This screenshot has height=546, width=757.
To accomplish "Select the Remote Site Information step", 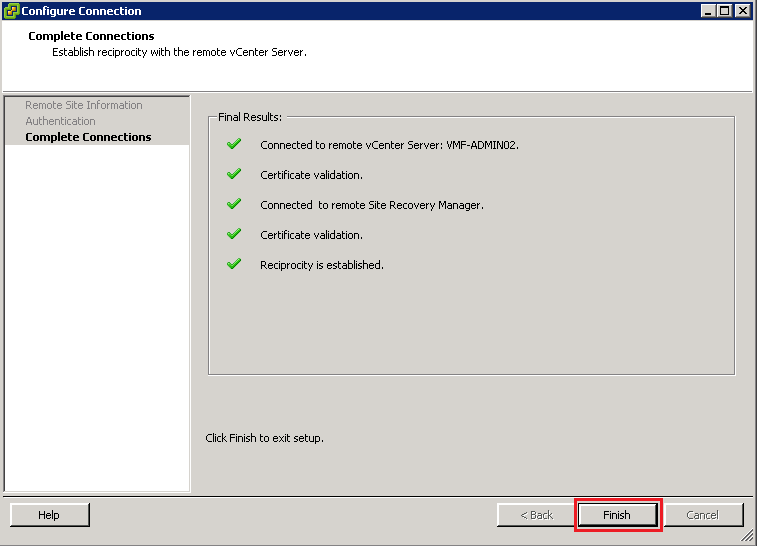I will click(x=83, y=105).
